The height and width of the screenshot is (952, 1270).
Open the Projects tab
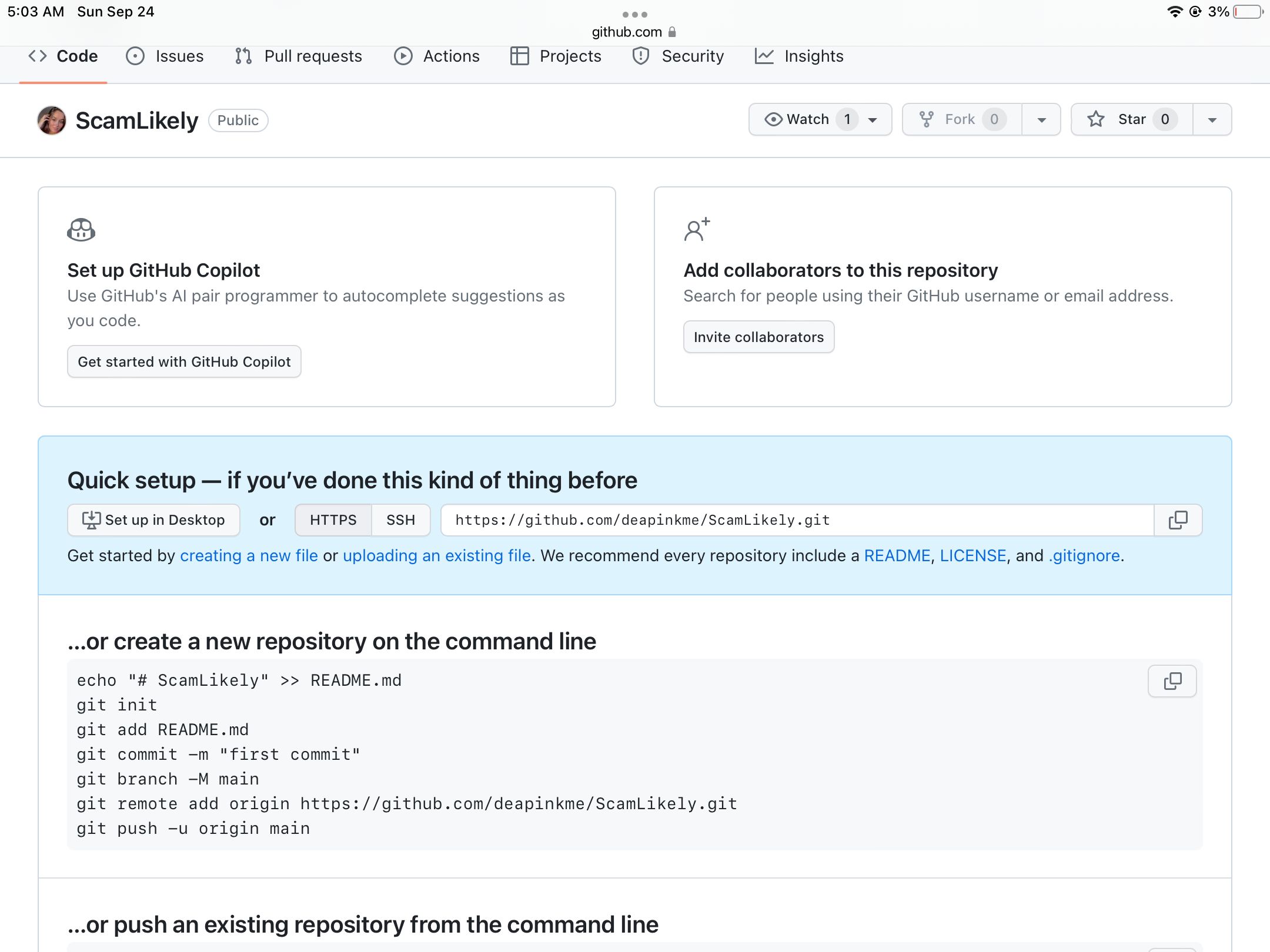tap(556, 56)
